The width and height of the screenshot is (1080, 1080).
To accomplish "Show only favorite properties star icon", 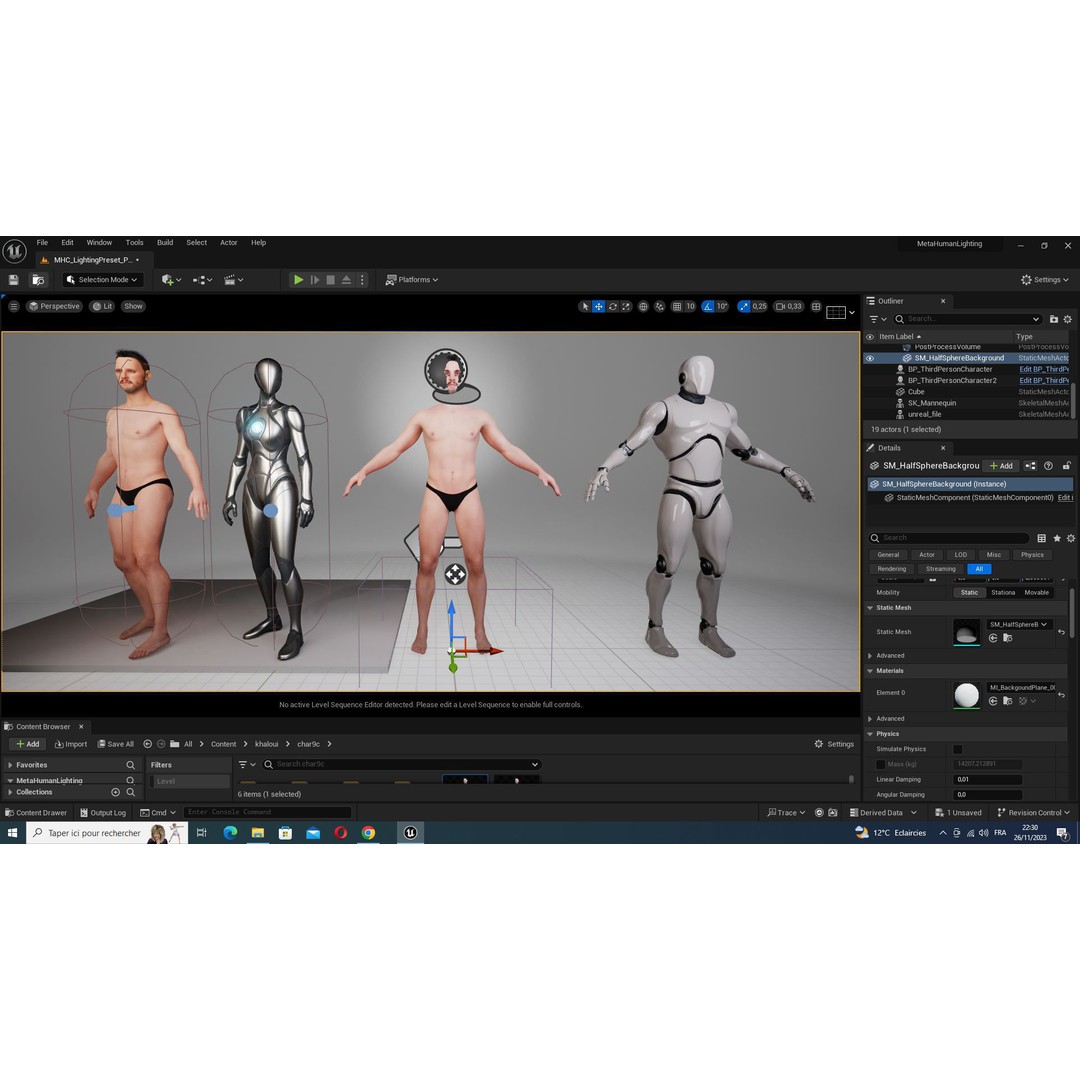I will [1057, 538].
